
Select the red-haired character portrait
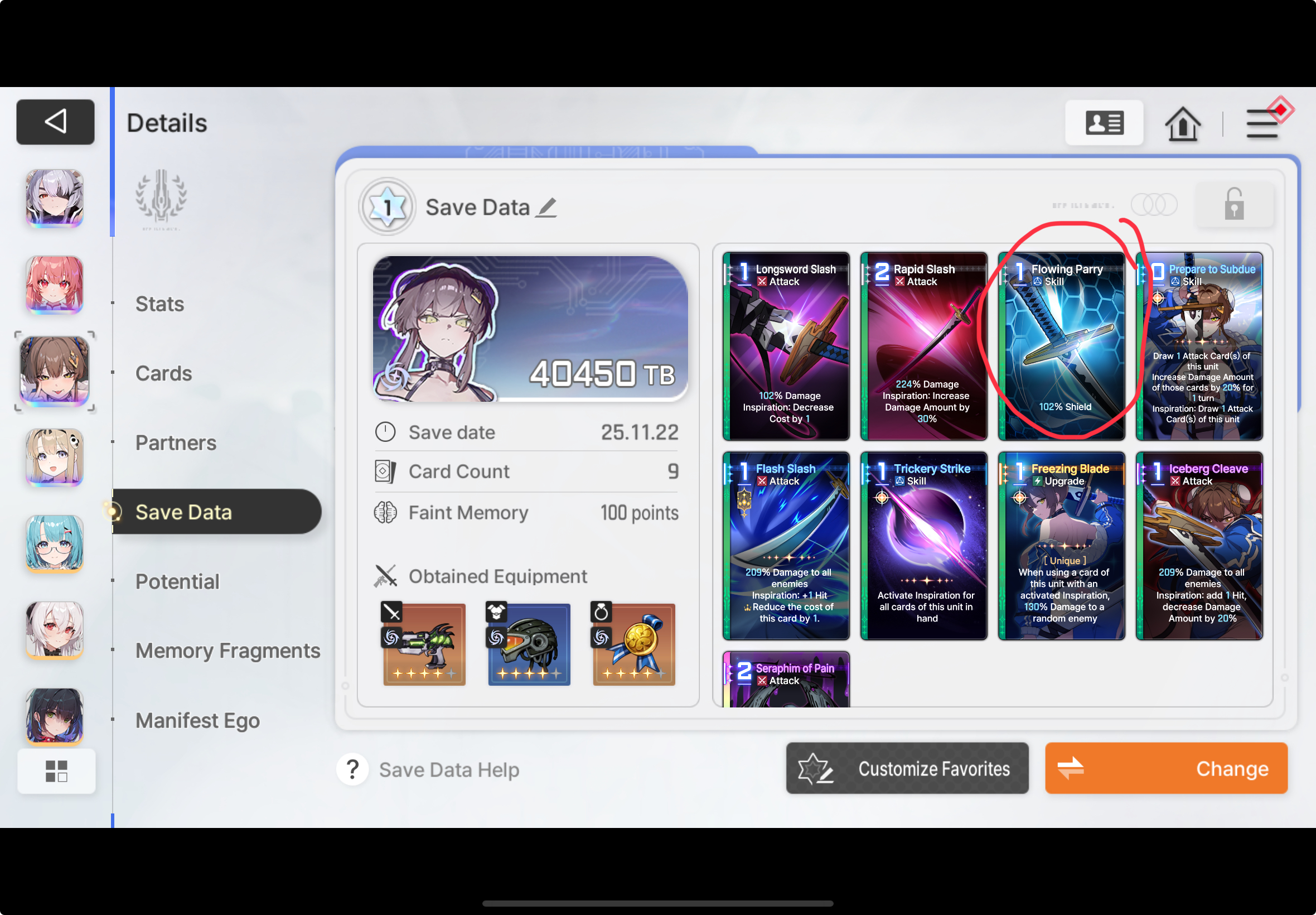point(55,285)
